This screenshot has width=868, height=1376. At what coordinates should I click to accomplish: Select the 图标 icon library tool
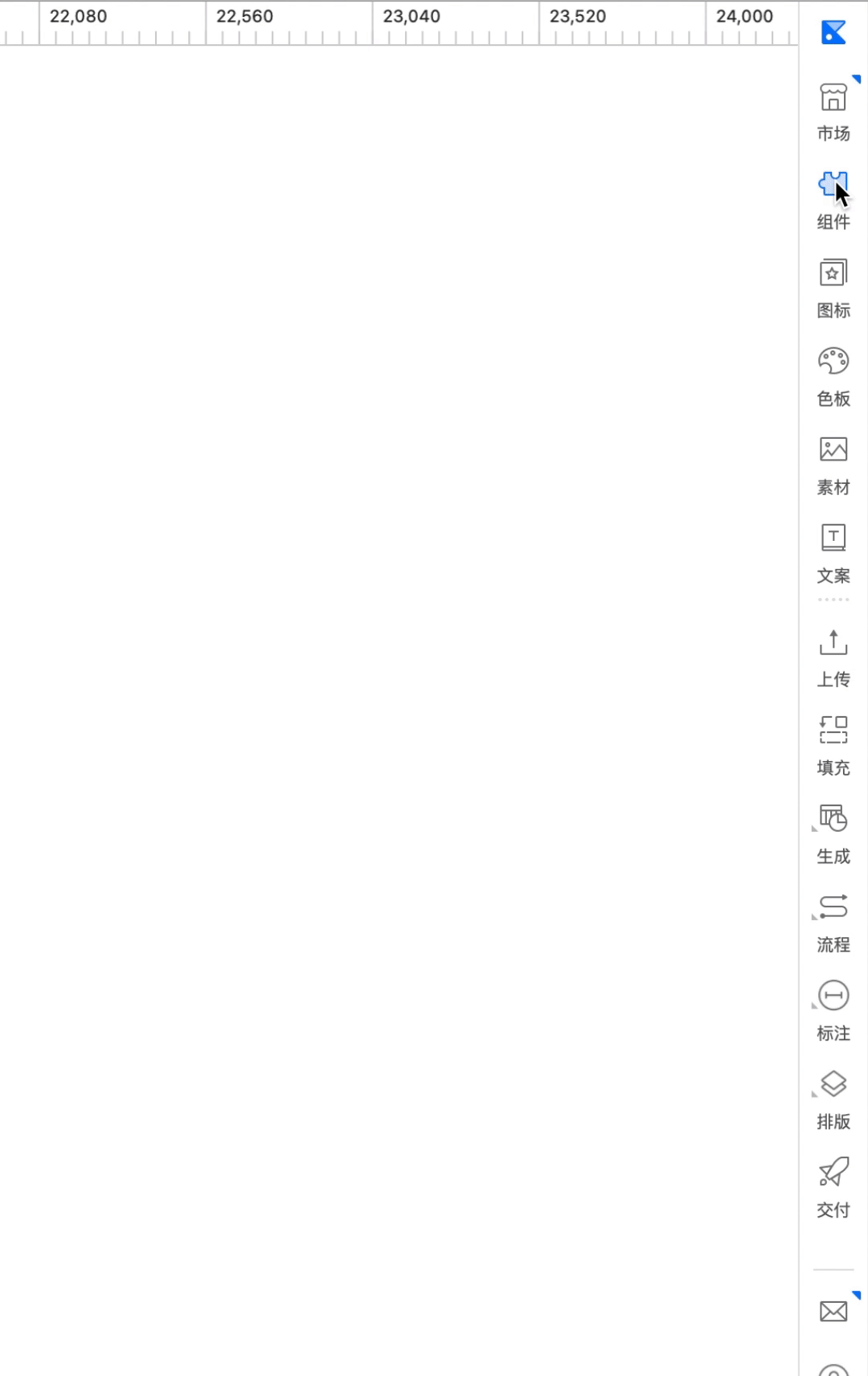(x=833, y=289)
